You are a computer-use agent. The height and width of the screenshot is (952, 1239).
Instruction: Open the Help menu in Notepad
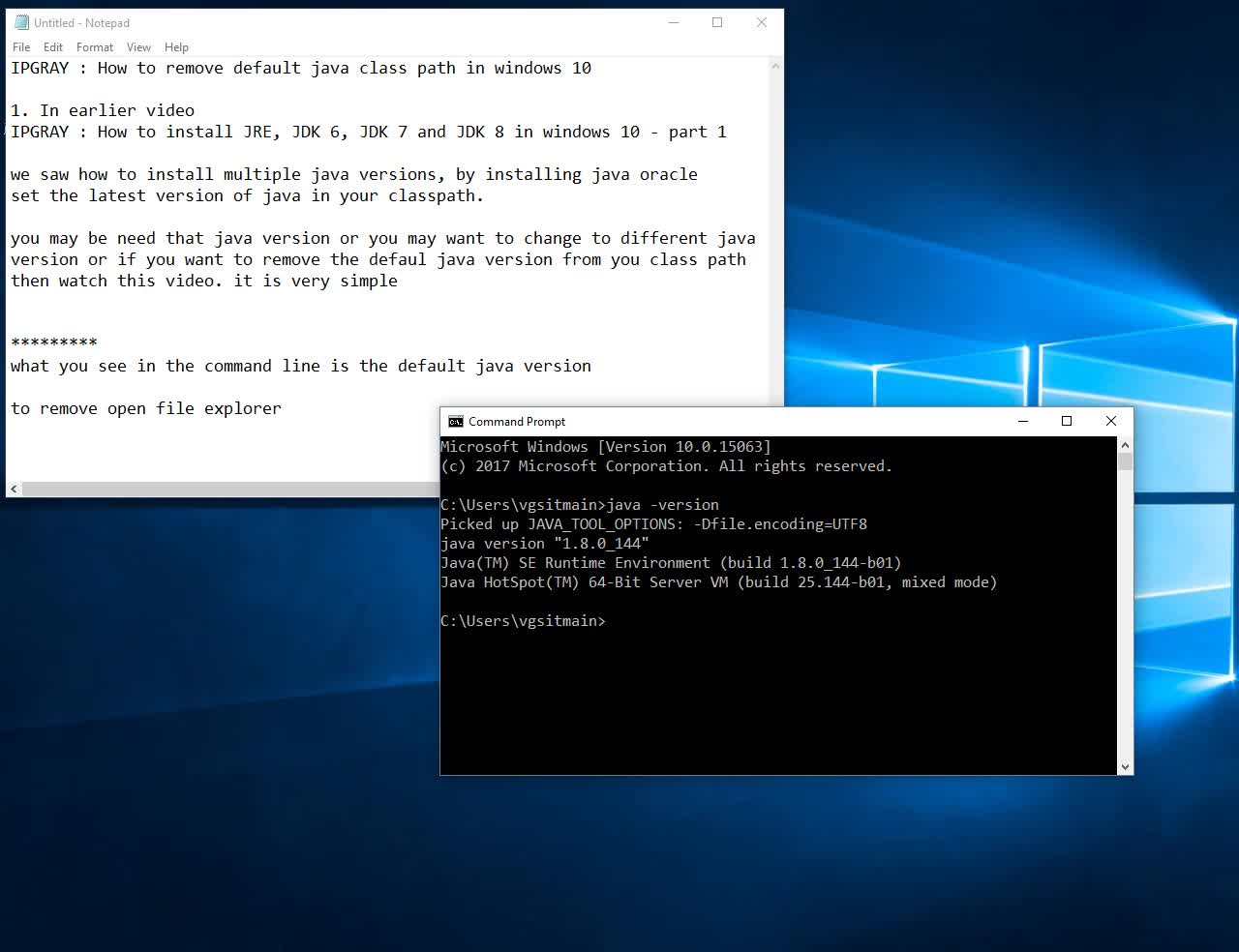(176, 46)
